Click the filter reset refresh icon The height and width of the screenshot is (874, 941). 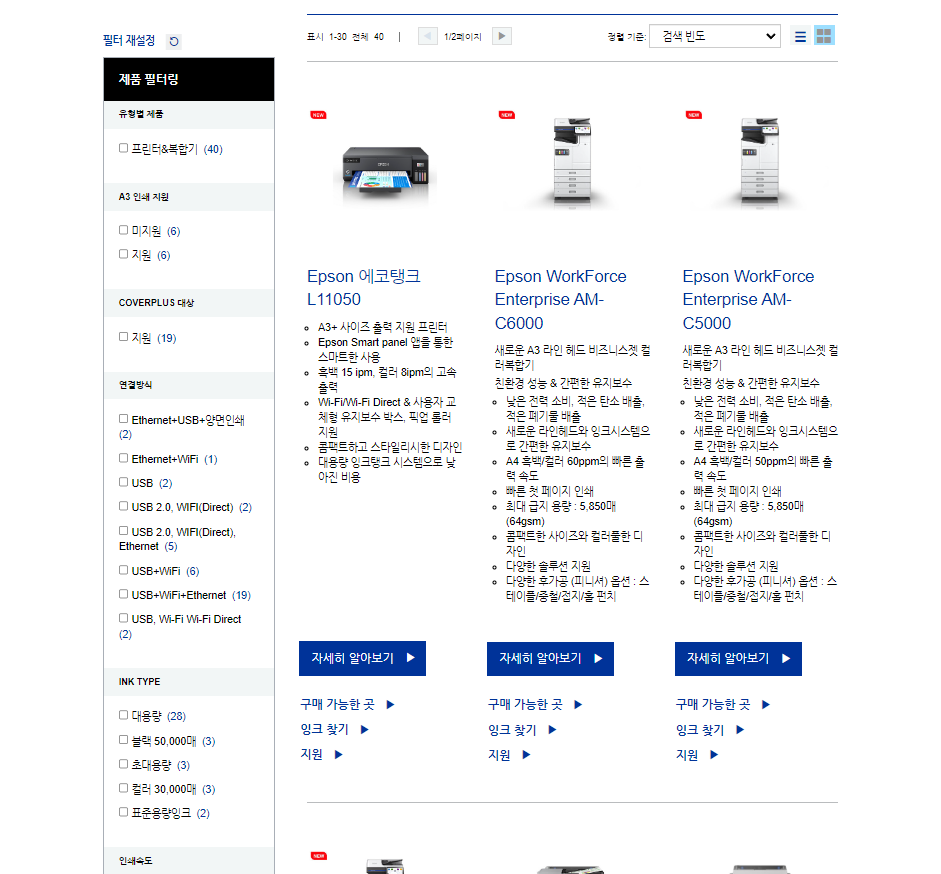173,41
